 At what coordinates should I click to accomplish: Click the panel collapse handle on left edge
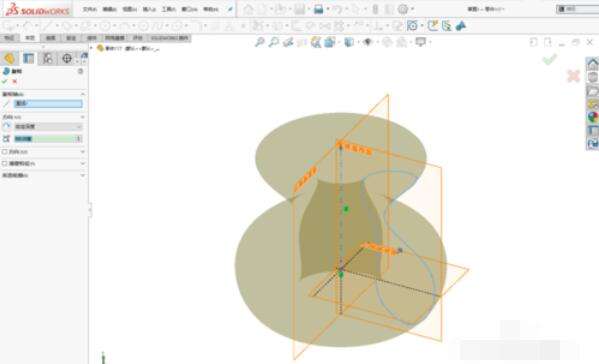[90, 210]
